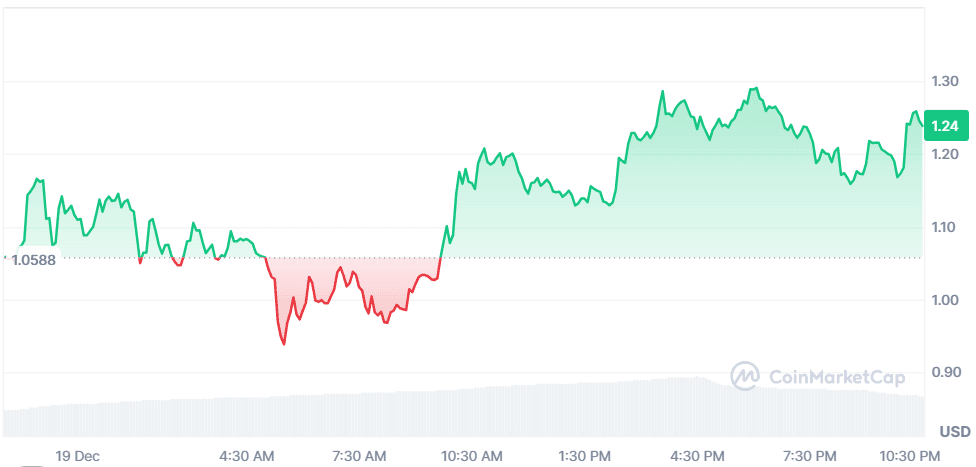The image size is (976, 467).
Task: Select the 4:30 AM time marker
Action: [x=246, y=456]
